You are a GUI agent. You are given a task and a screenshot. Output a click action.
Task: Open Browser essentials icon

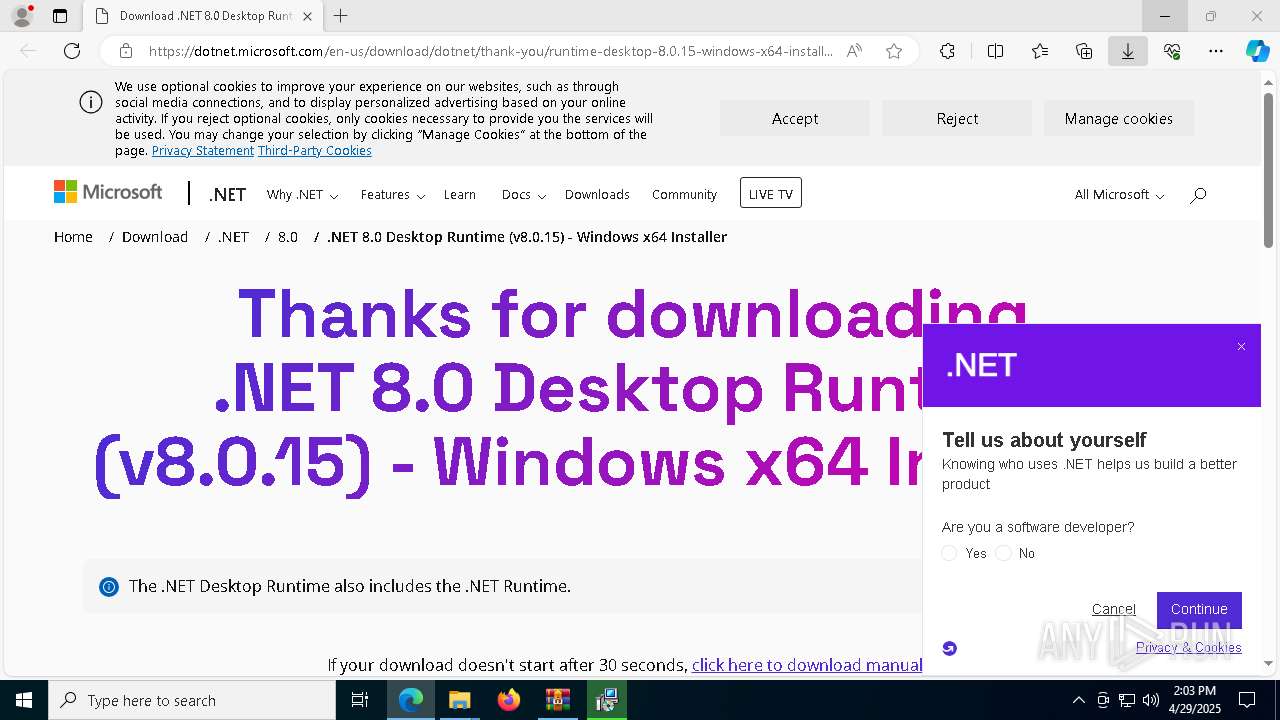click(x=1172, y=51)
